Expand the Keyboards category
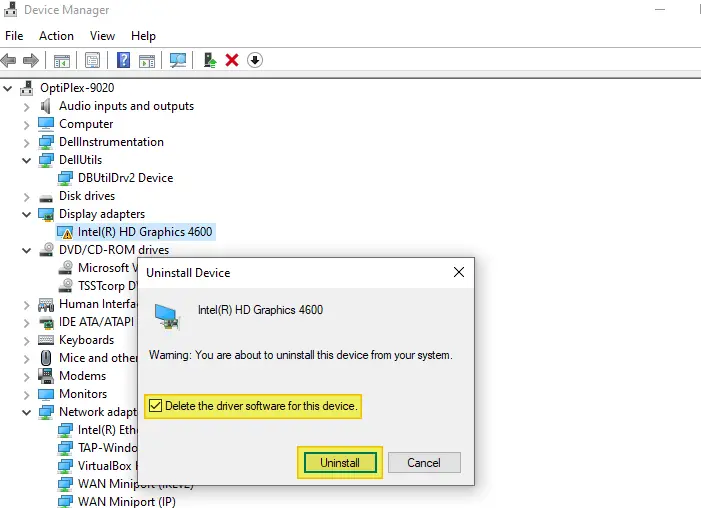 coord(26,341)
